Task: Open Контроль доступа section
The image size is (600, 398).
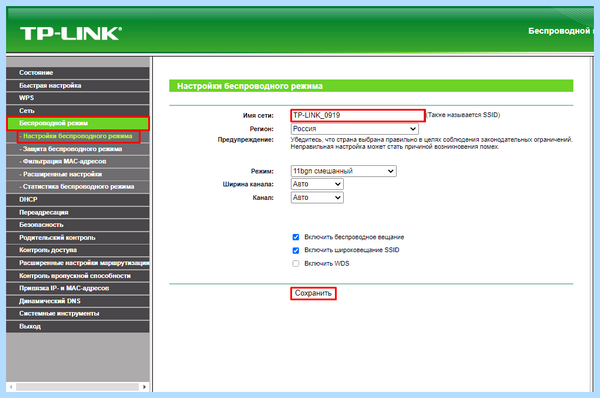Action: (x=78, y=250)
